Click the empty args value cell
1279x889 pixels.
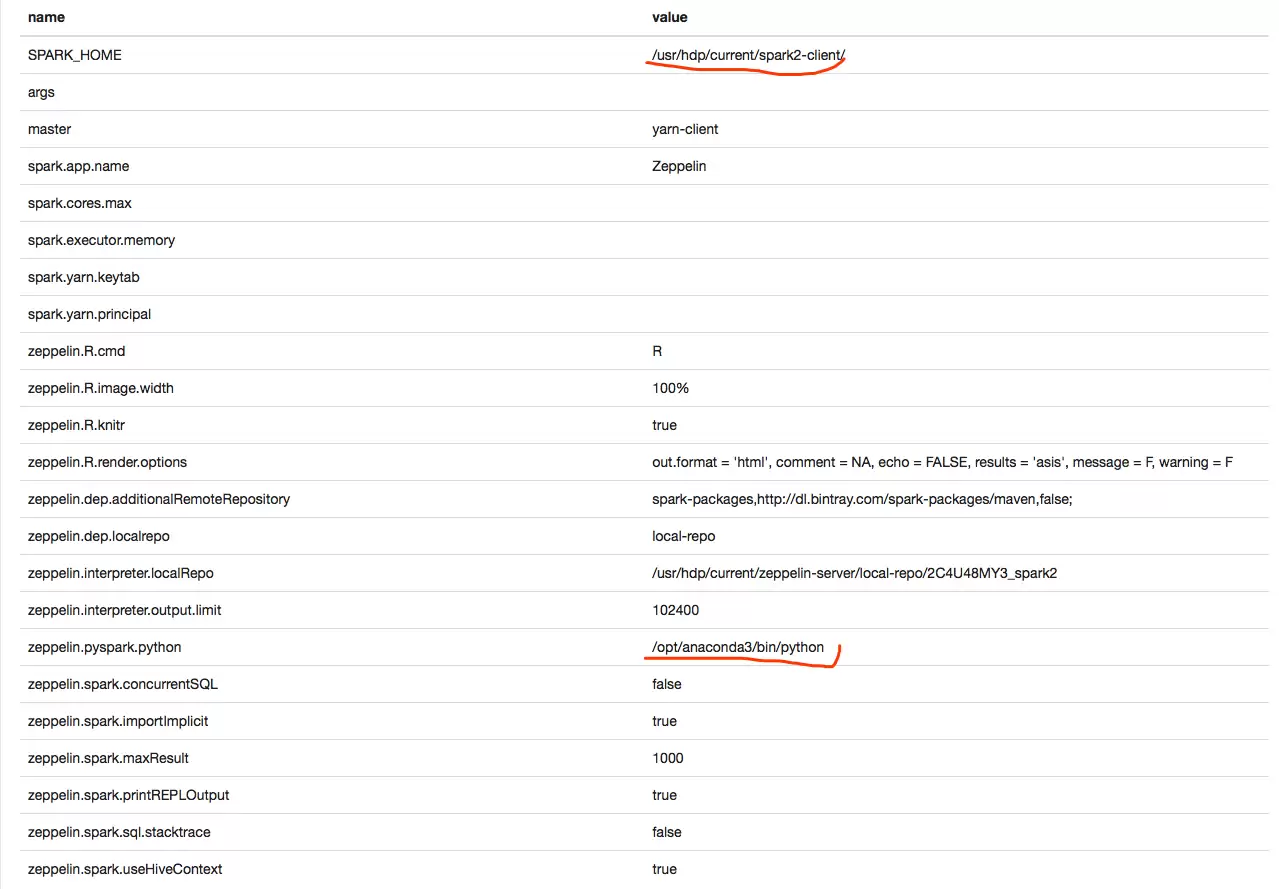[x=955, y=92]
